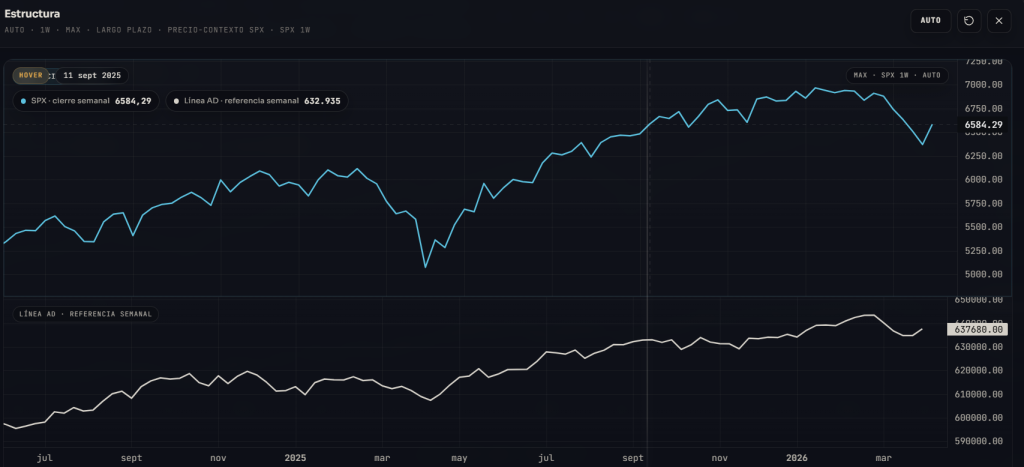Click the 5000.00 price axis label
This screenshot has width=1024, height=467.
coord(981,274)
